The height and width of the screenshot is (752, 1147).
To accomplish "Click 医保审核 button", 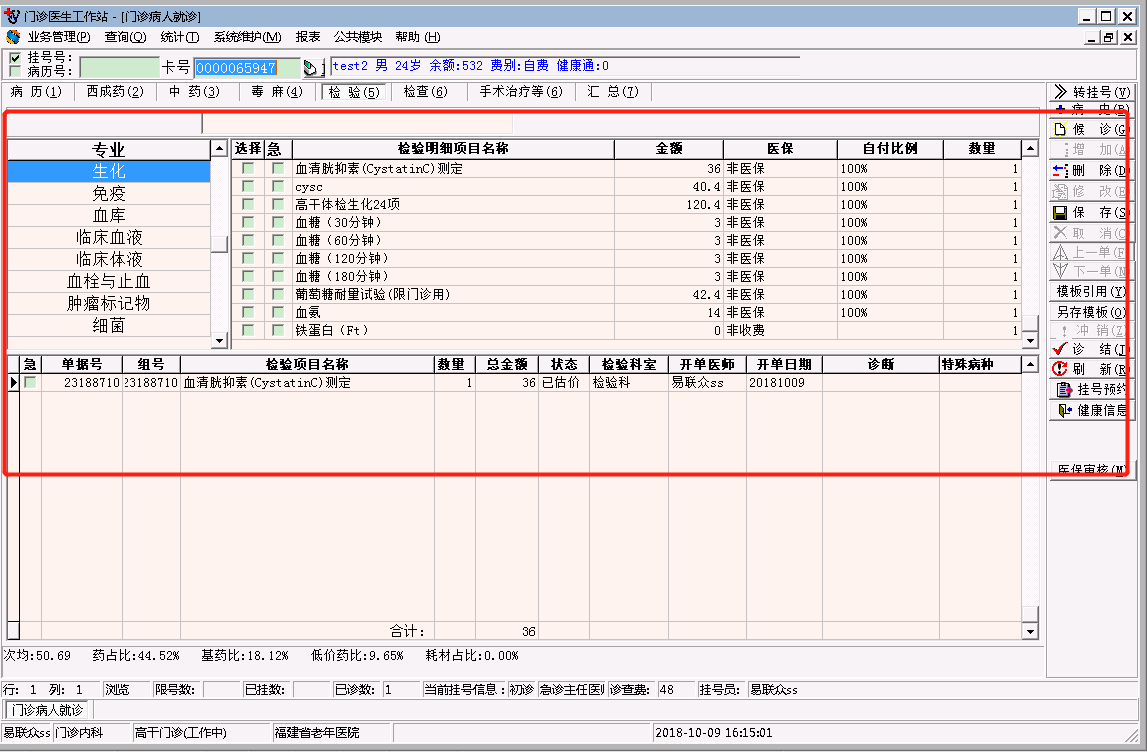I will pyautogui.click(x=1091, y=470).
